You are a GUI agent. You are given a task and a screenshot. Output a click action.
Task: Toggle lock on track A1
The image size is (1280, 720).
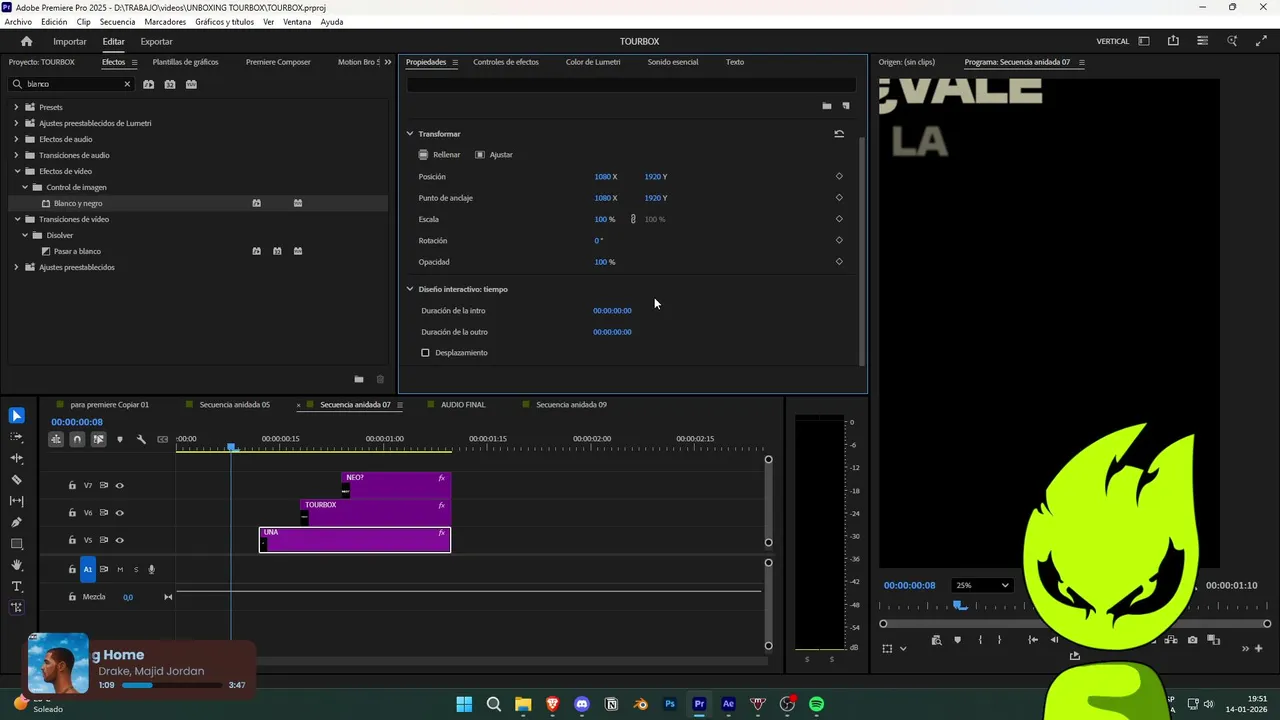pos(72,569)
